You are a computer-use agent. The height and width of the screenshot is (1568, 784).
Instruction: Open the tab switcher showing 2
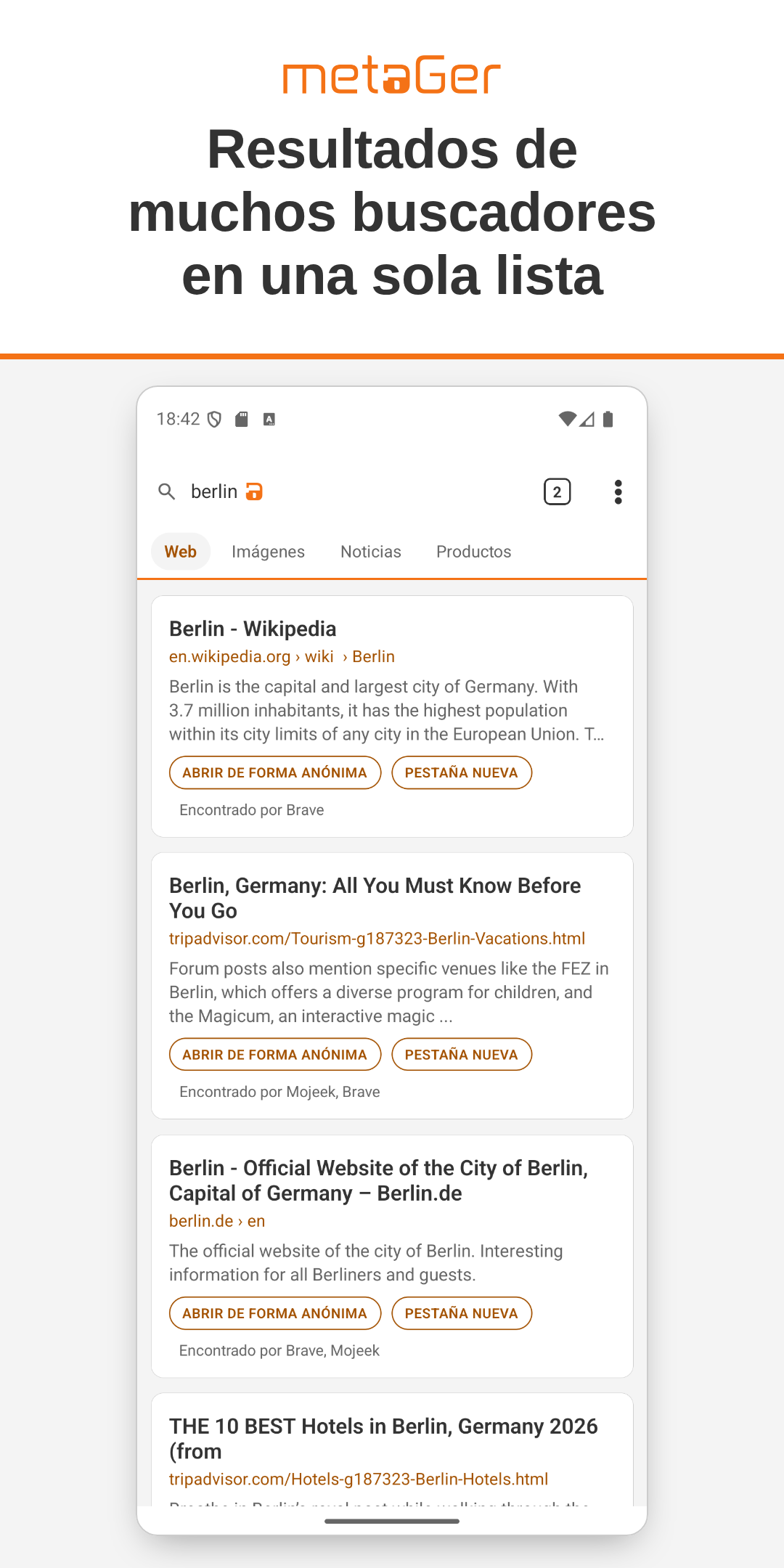(x=558, y=492)
